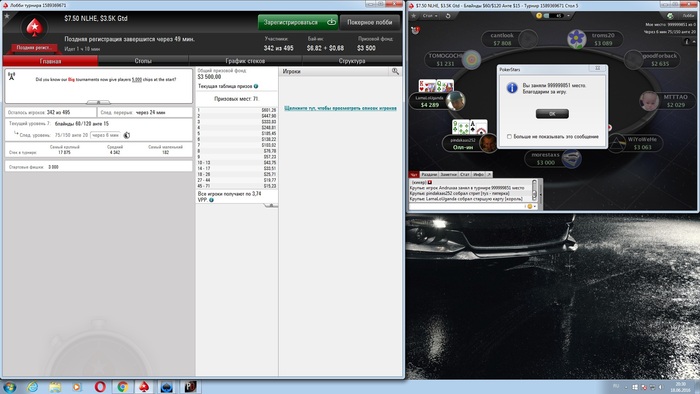The height and width of the screenshot is (394, 700).
Task: Click the red dealer icon in chat
Action: point(430,182)
